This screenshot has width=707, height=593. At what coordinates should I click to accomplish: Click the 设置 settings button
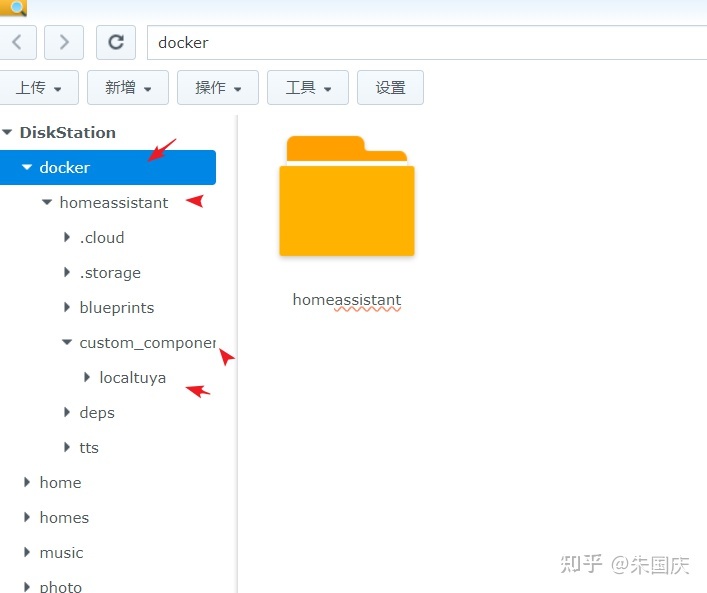(390, 87)
